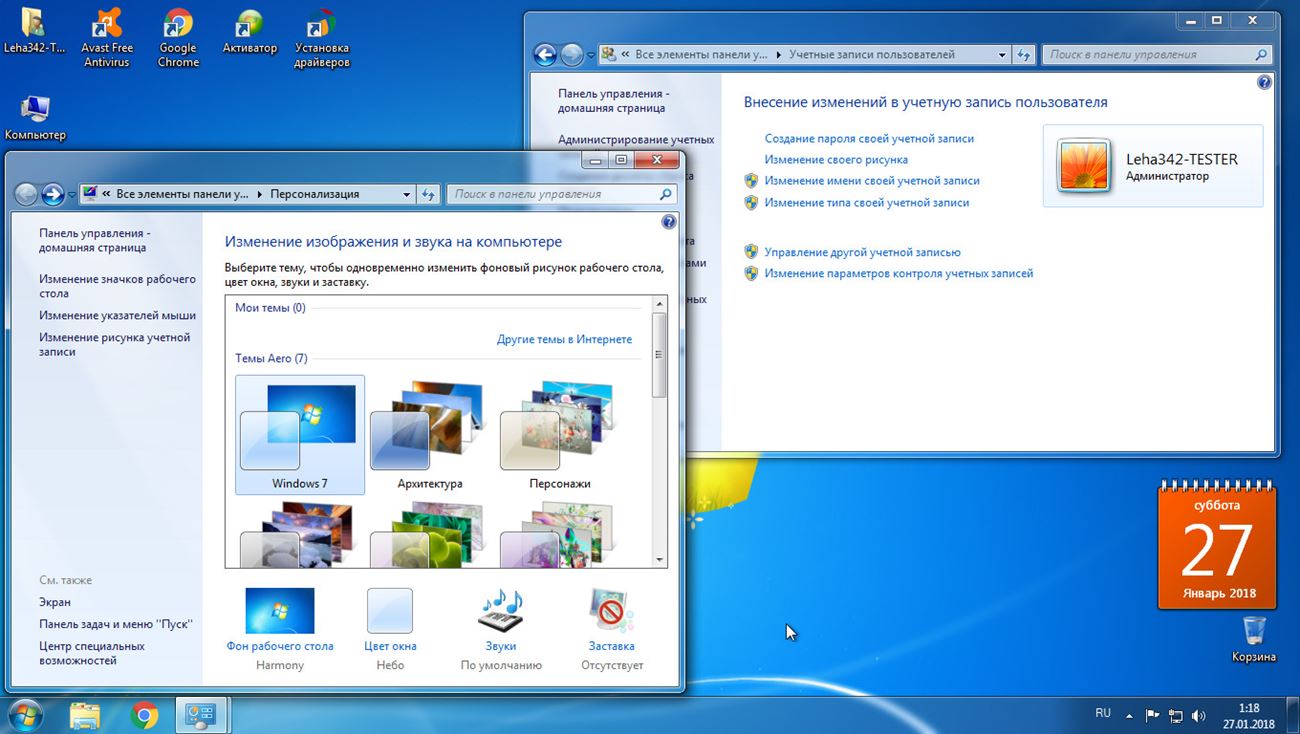1300x734 pixels.
Task: Click Другие темы в Интернете link
Action: coord(564,339)
